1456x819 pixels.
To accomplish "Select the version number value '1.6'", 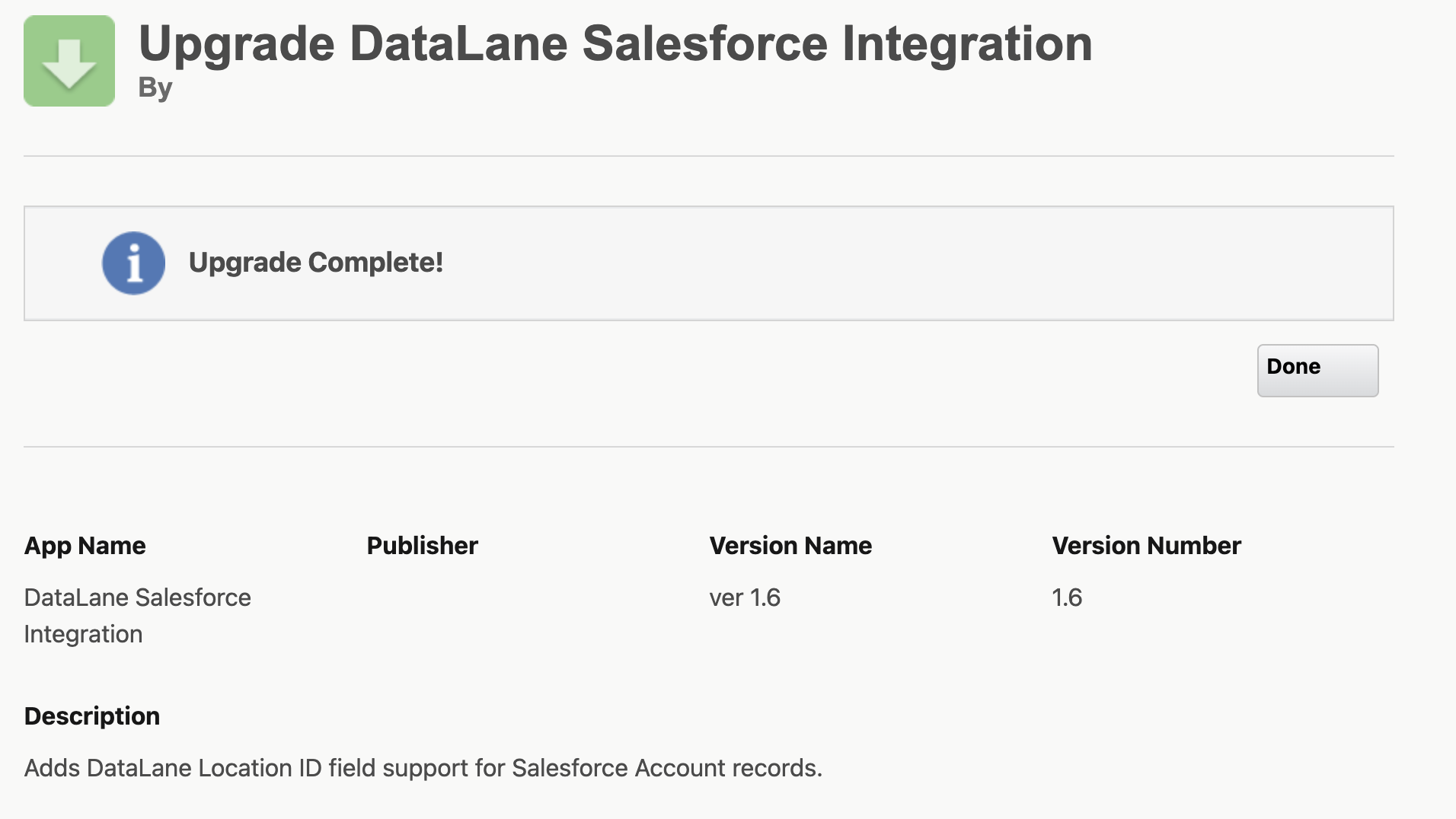I will pos(1067,598).
